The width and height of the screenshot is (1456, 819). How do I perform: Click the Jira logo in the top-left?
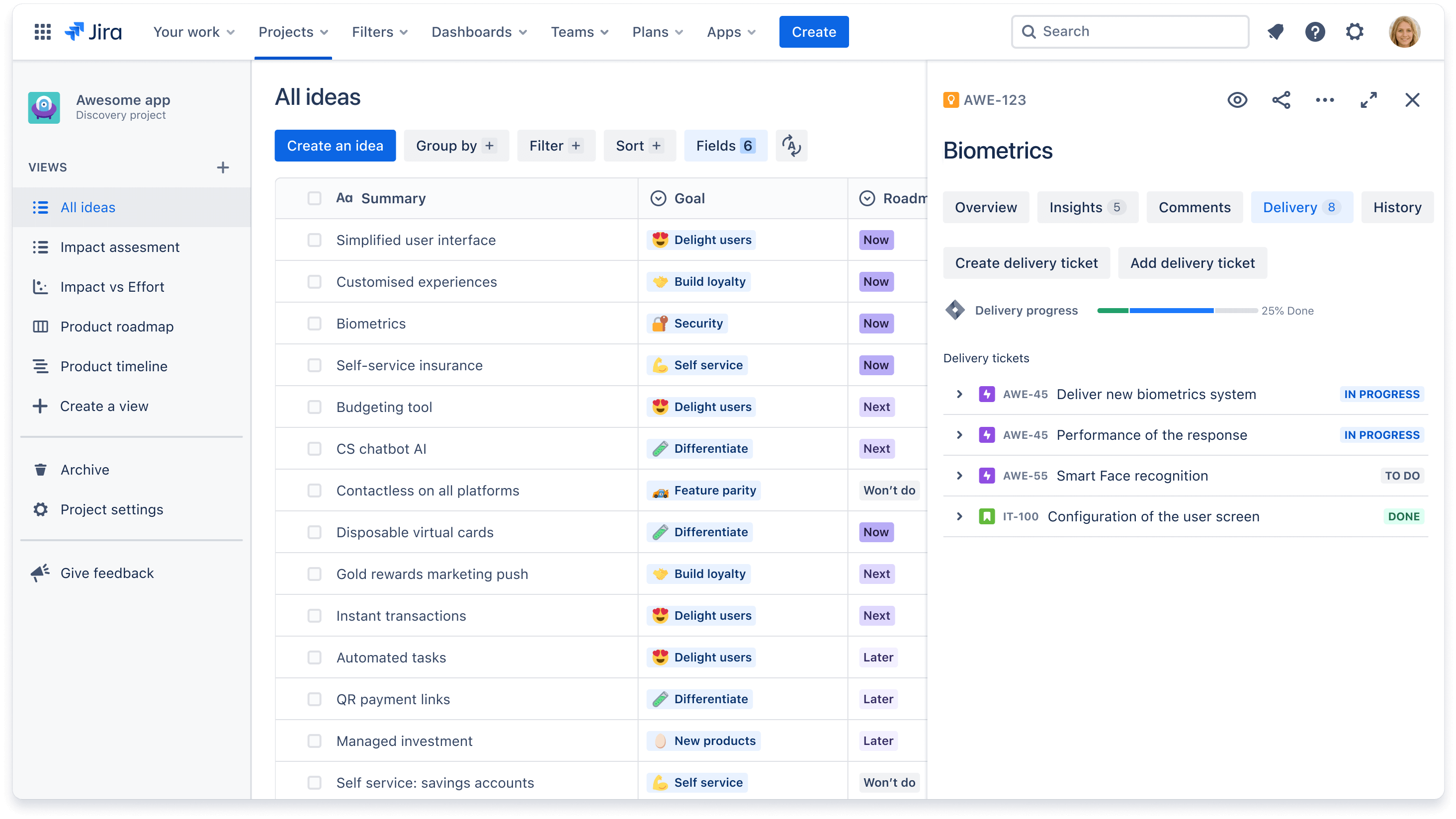point(93,32)
